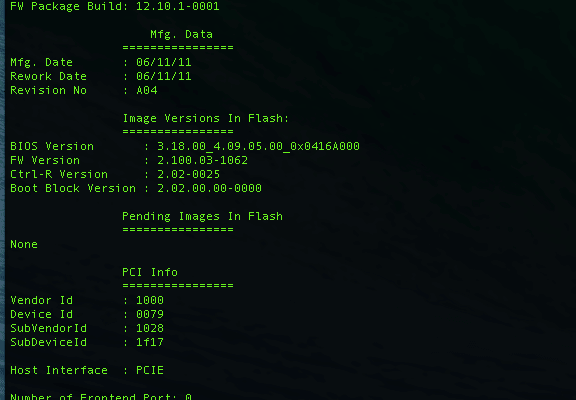
Task: Click the Rework Date label
Action: tap(48, 76)
